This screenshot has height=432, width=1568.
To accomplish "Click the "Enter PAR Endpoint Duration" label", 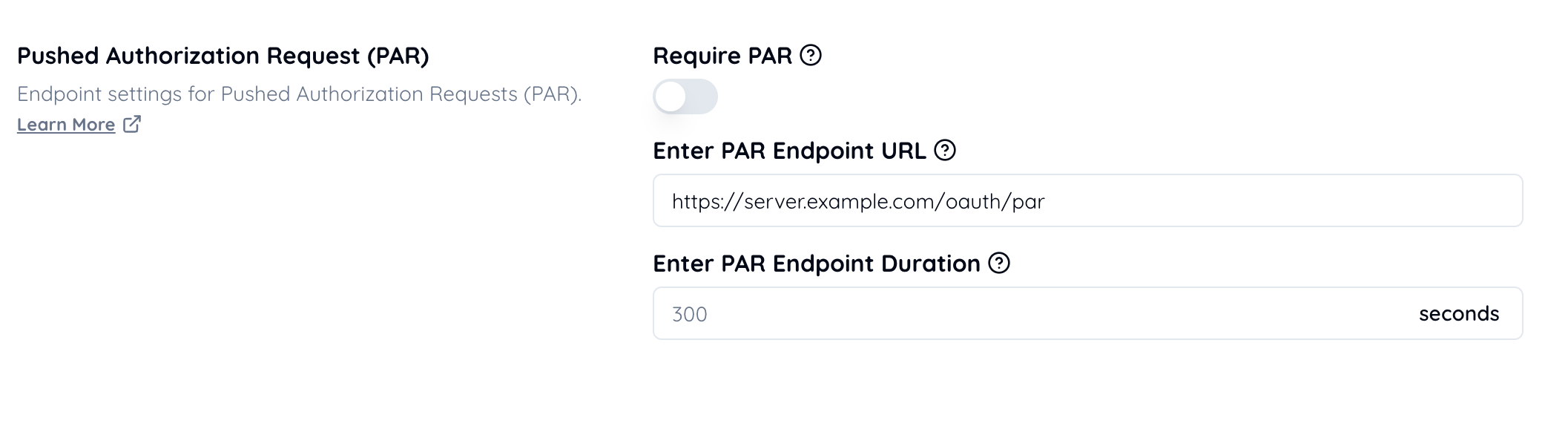I will click(x=816, y=264).
